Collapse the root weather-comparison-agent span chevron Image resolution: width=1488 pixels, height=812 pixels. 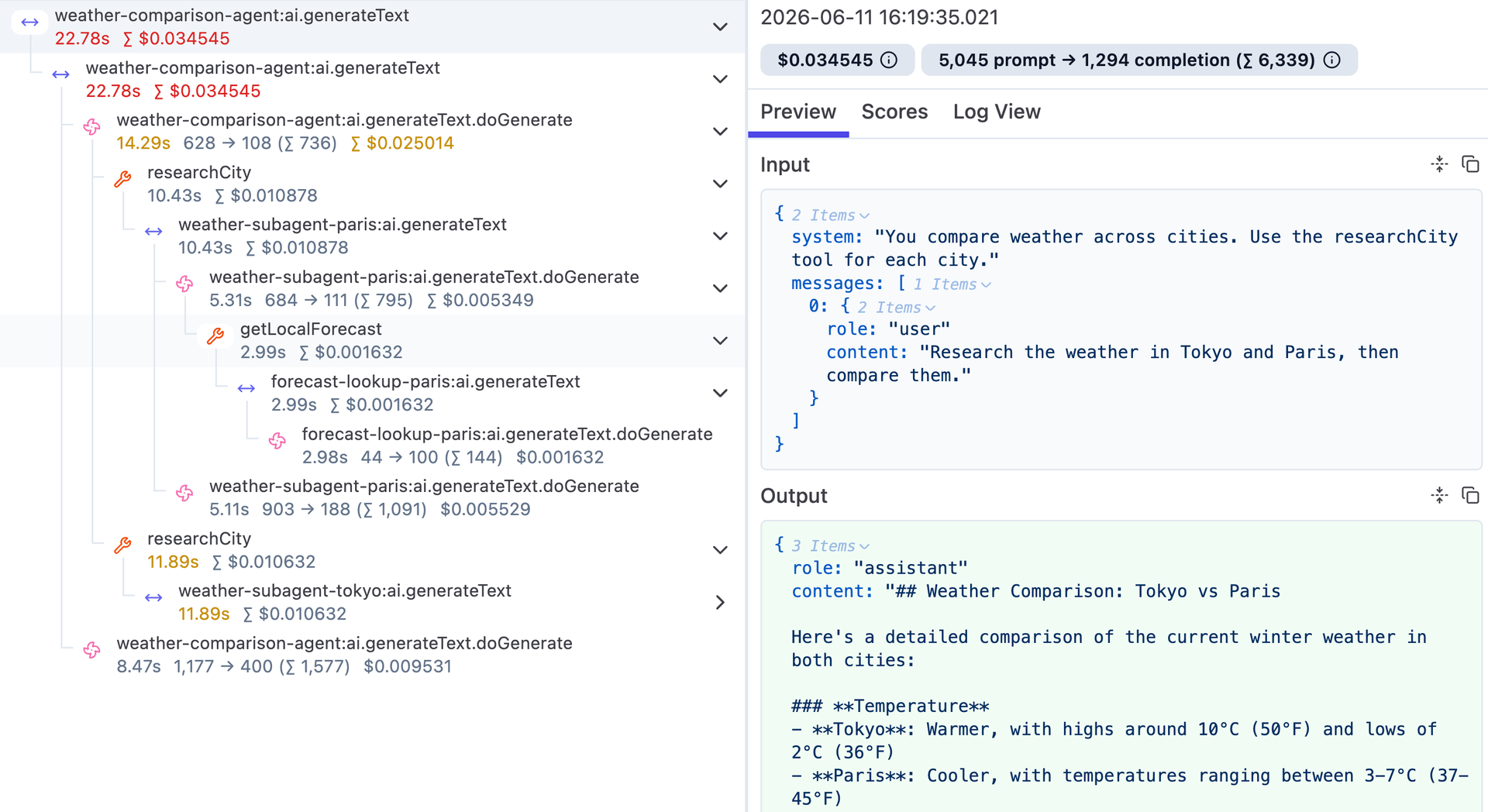tap(720, 27)
